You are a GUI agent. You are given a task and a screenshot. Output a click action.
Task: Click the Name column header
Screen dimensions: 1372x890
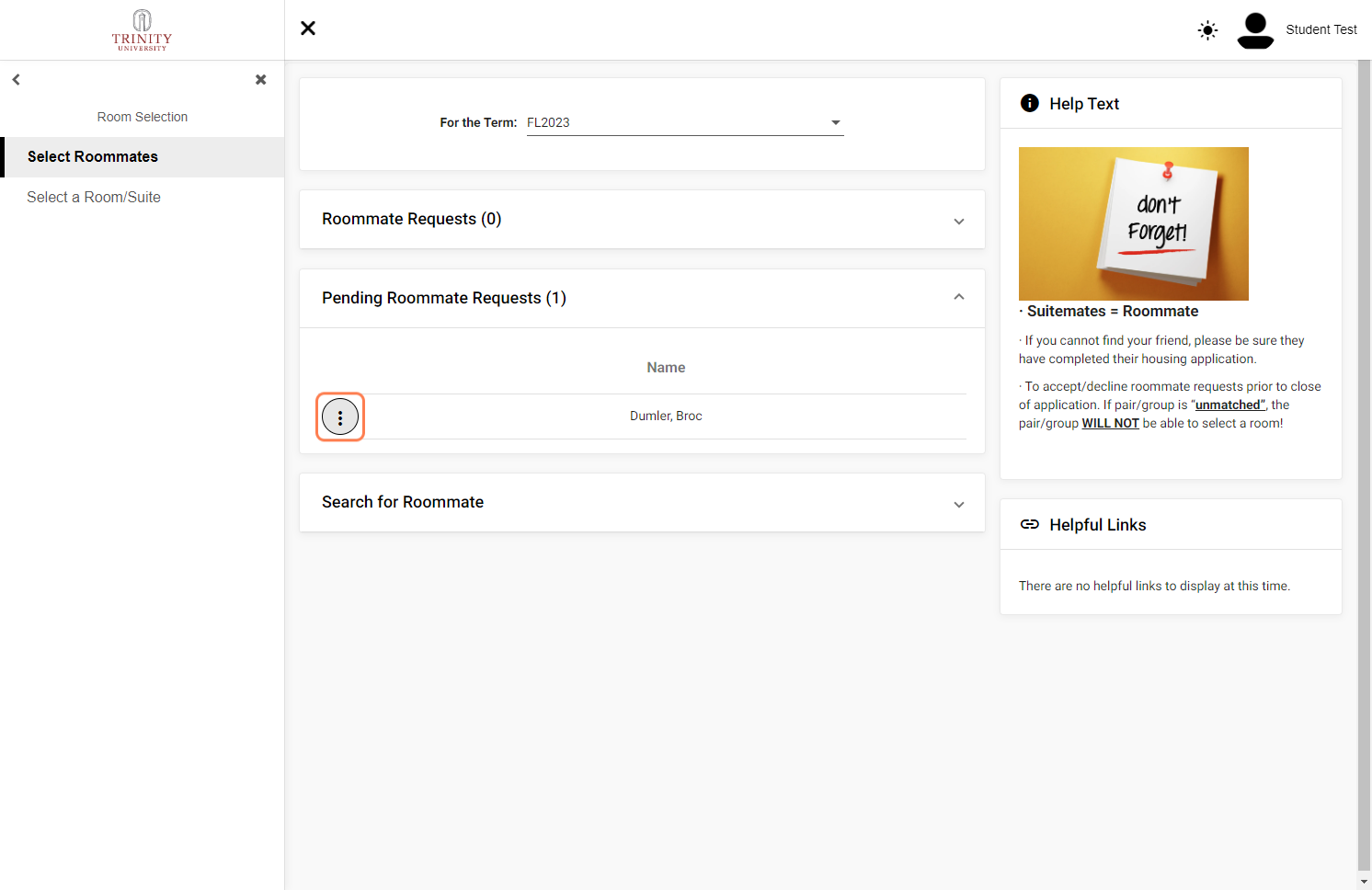click(x=666, y=368)
